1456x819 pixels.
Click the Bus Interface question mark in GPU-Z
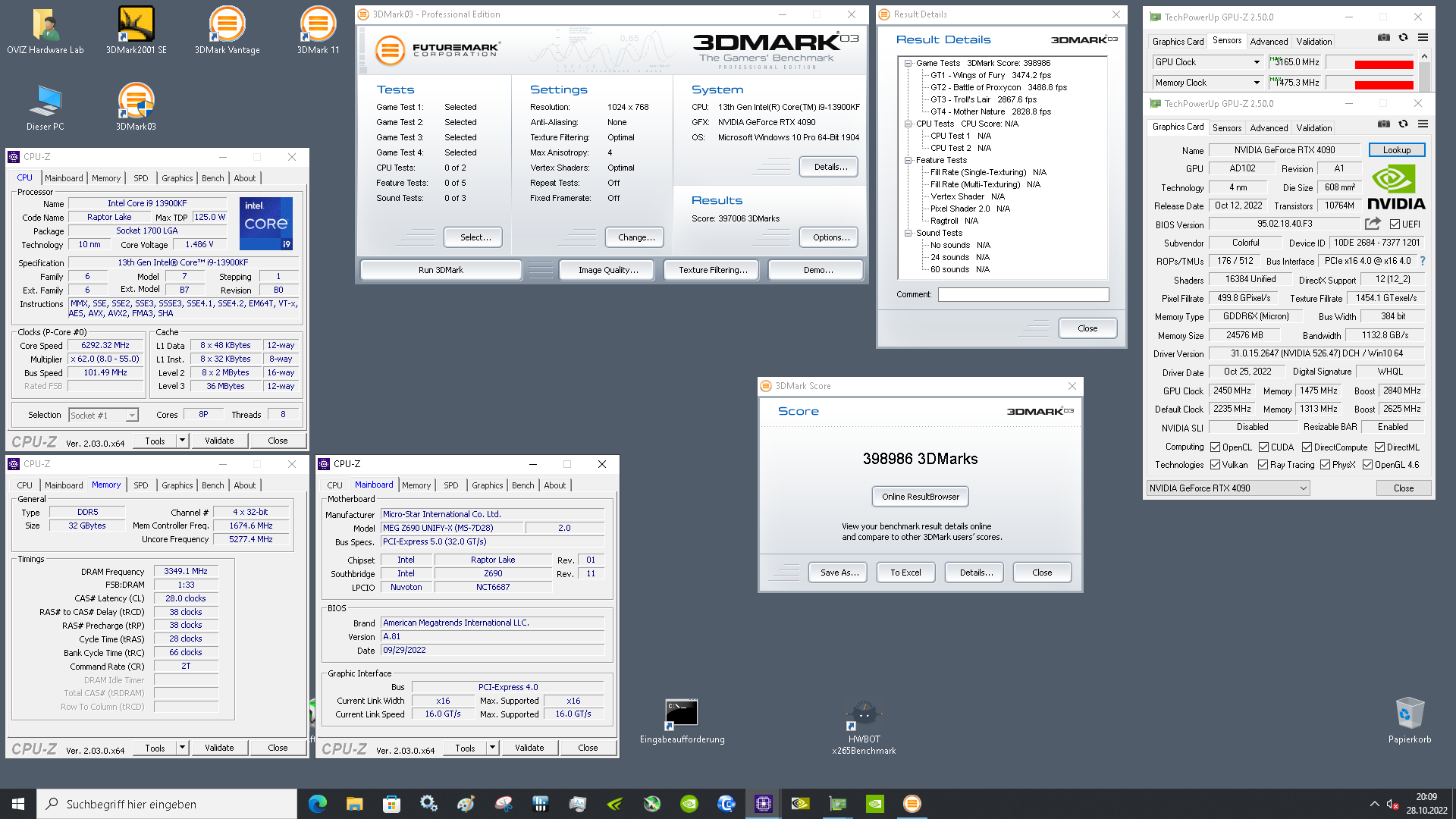pos(1422,261)
